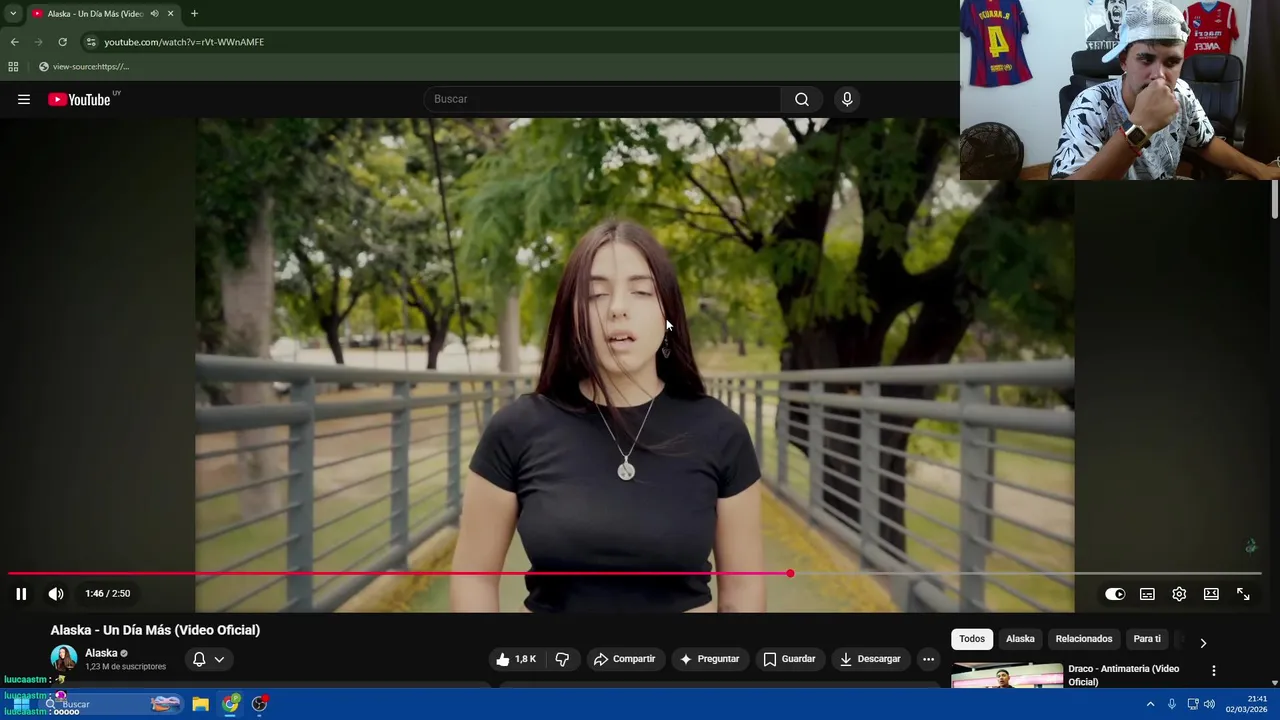The height and width of the screenshot is (720, 1280).
Task: Click the video title text
Action: point(155,630)
